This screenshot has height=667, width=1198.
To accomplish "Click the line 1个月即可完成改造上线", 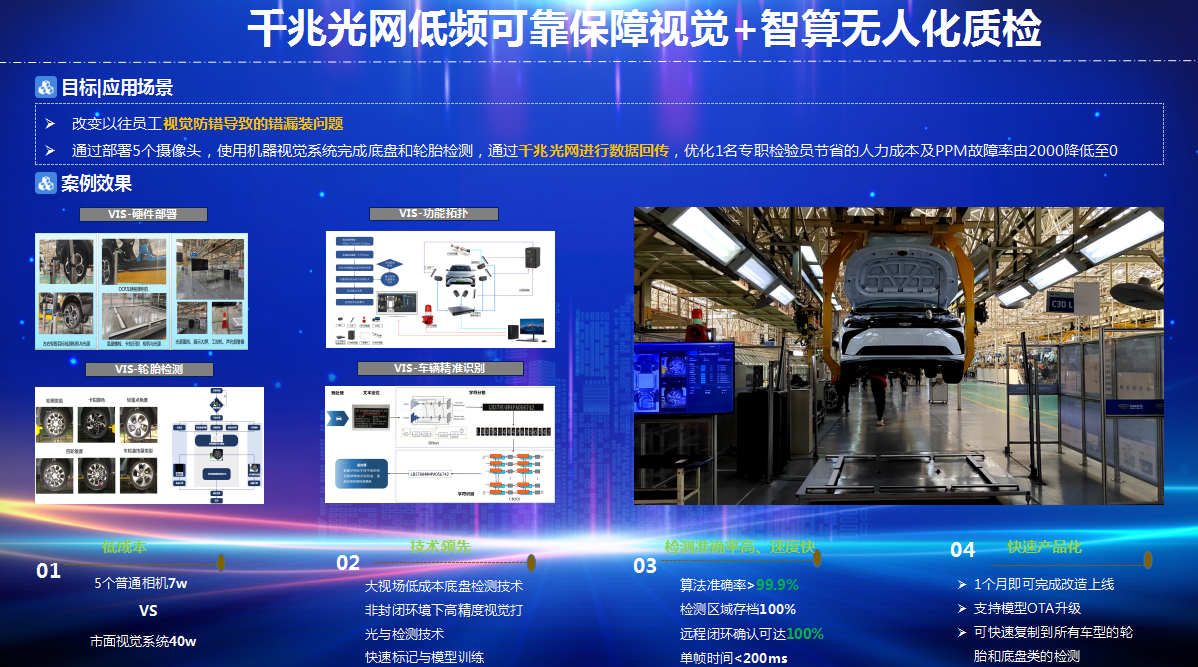I will click(x=1044, y=584).
